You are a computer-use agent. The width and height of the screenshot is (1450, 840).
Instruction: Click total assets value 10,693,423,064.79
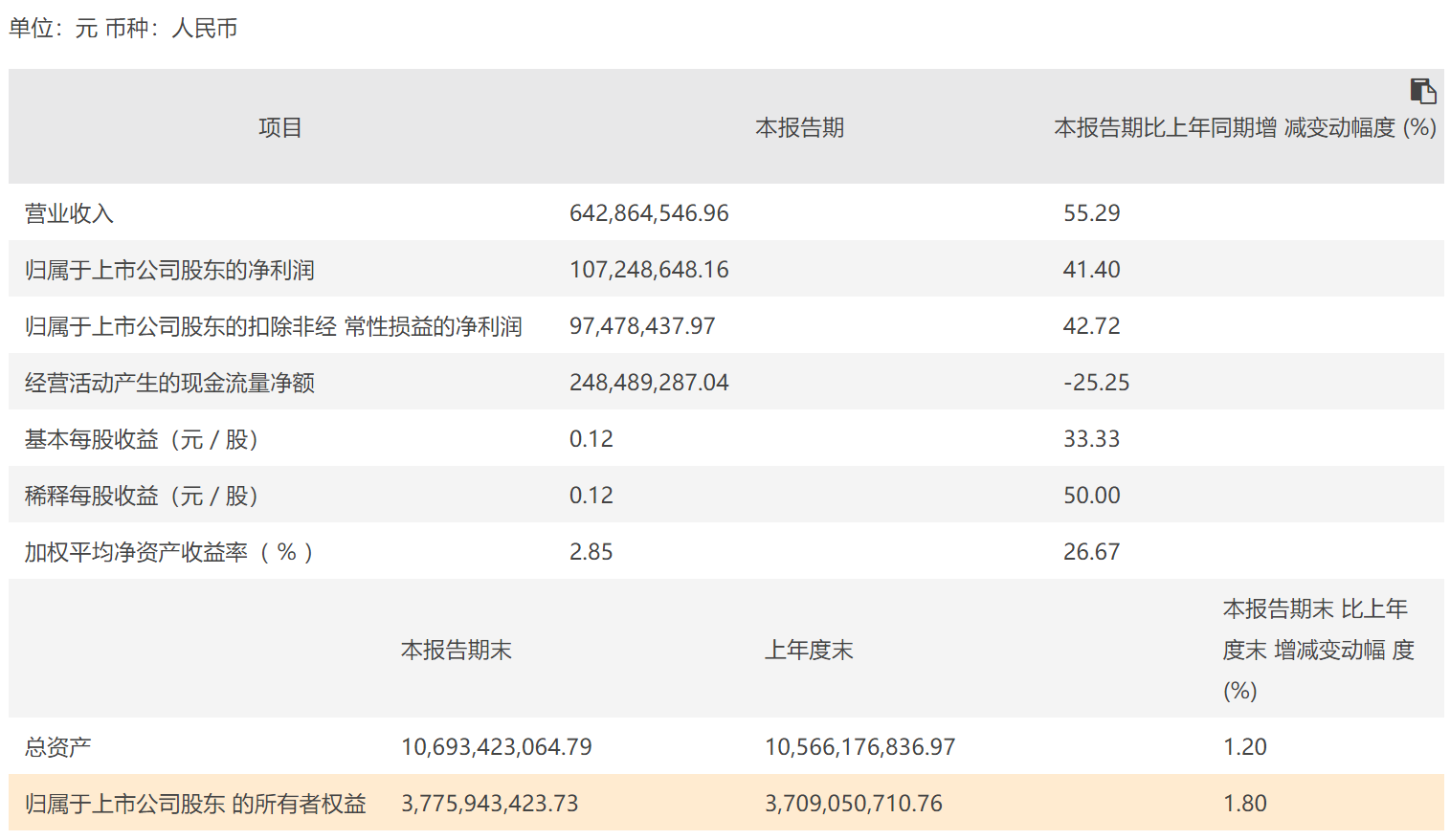[x=497, y=746]
